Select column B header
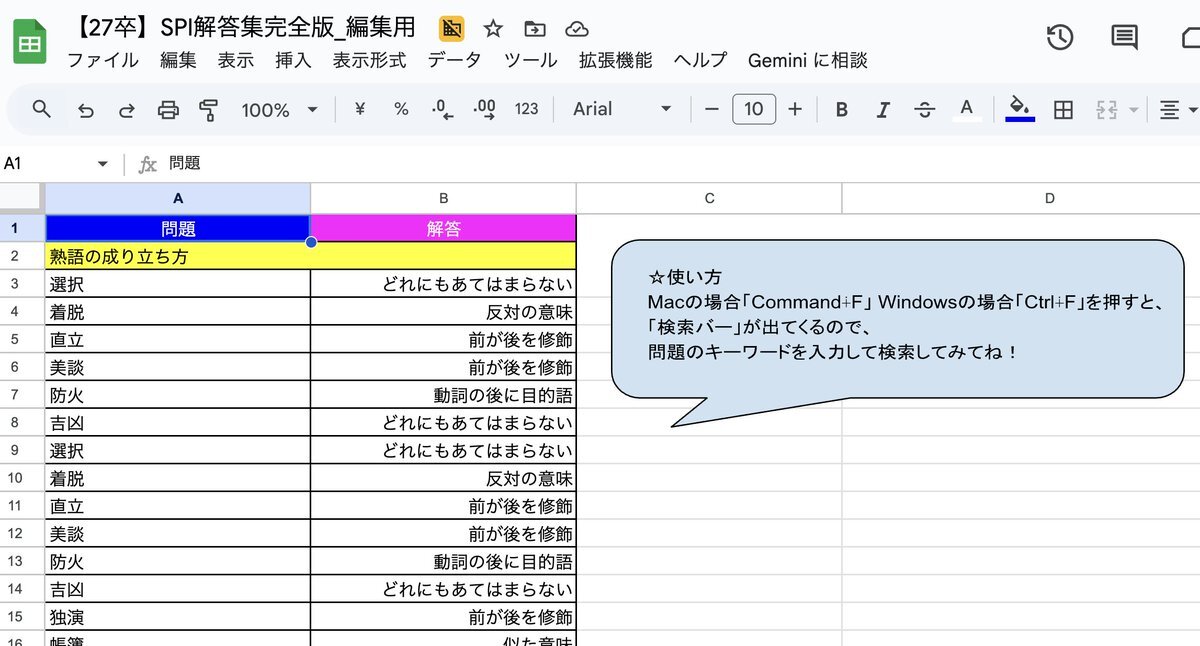1200x646 pixels. pos(443,198)
